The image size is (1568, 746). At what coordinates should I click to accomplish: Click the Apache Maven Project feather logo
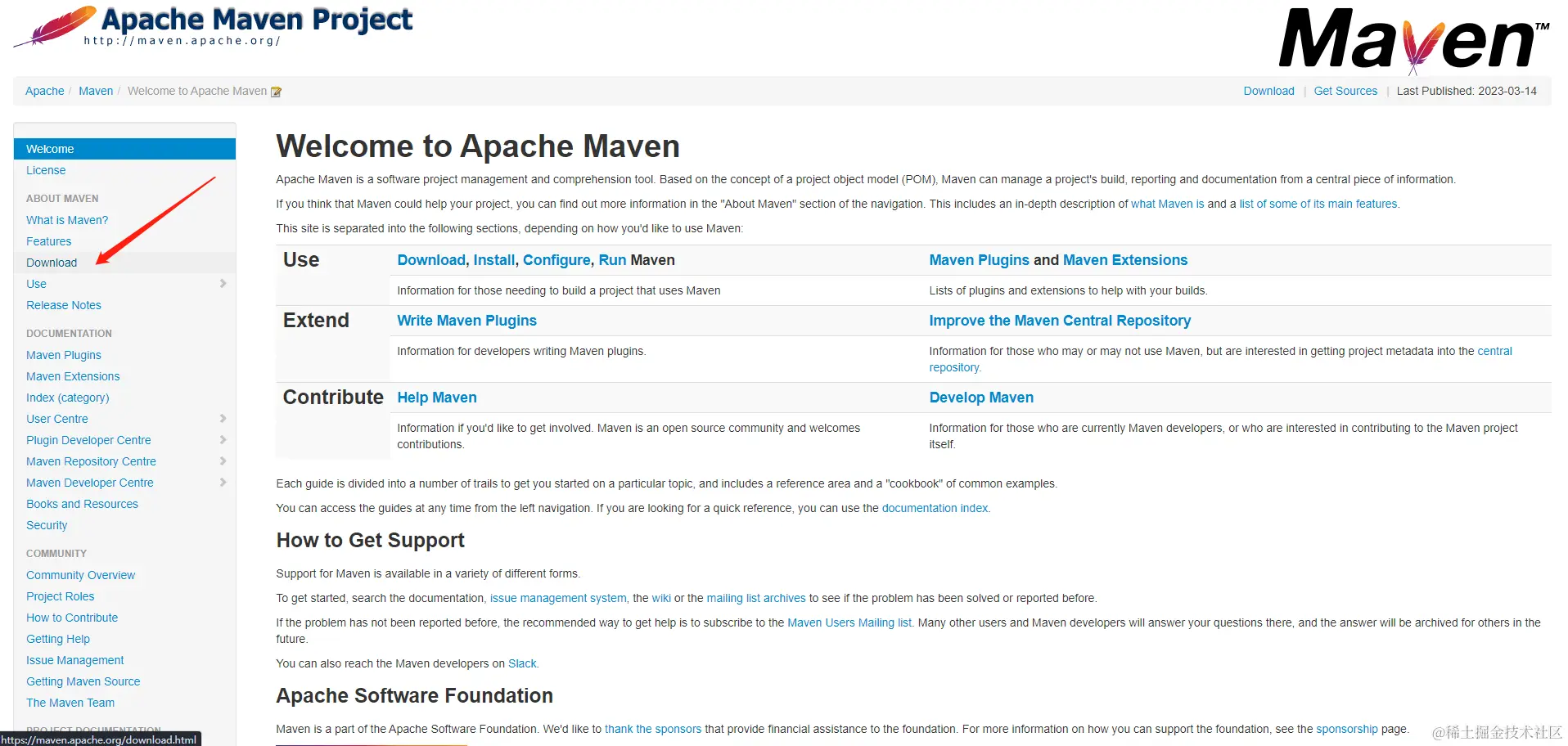pos(213,26)
